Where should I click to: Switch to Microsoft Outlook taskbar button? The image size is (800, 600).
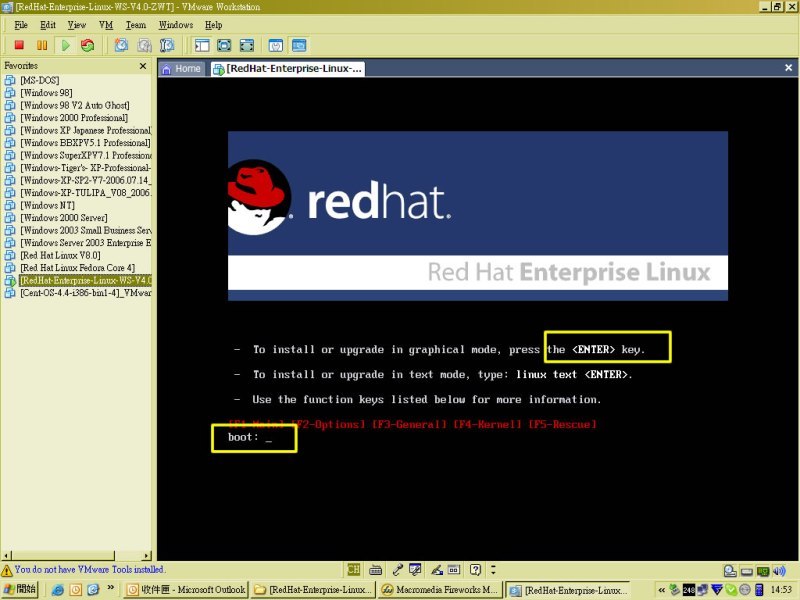(x=186, y=590)
